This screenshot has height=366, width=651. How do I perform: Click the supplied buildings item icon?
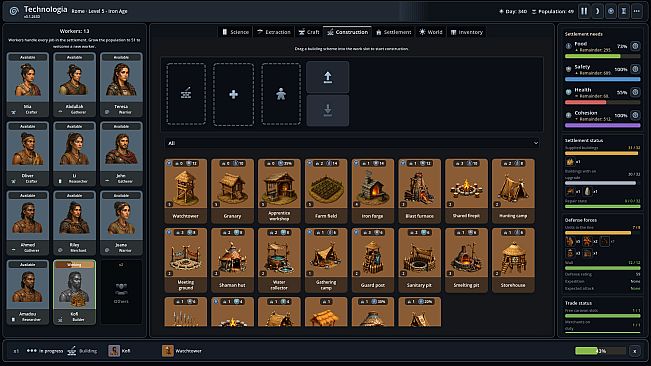570,162
